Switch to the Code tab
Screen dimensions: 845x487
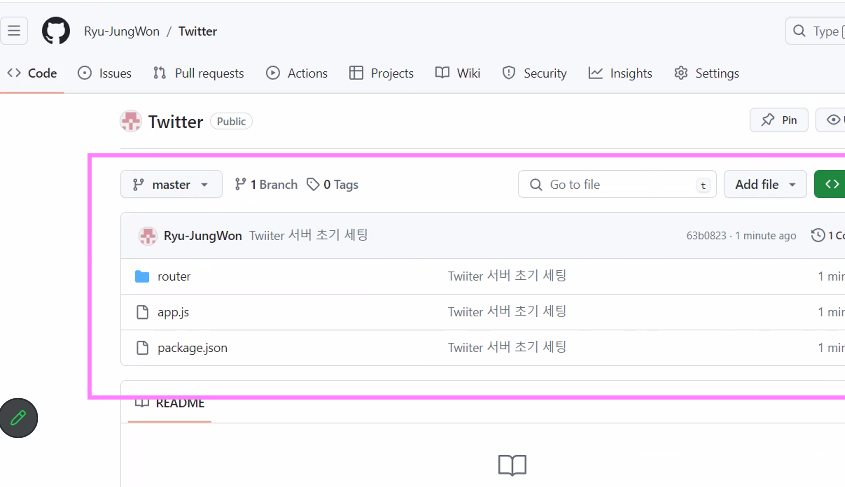[32, 73]
